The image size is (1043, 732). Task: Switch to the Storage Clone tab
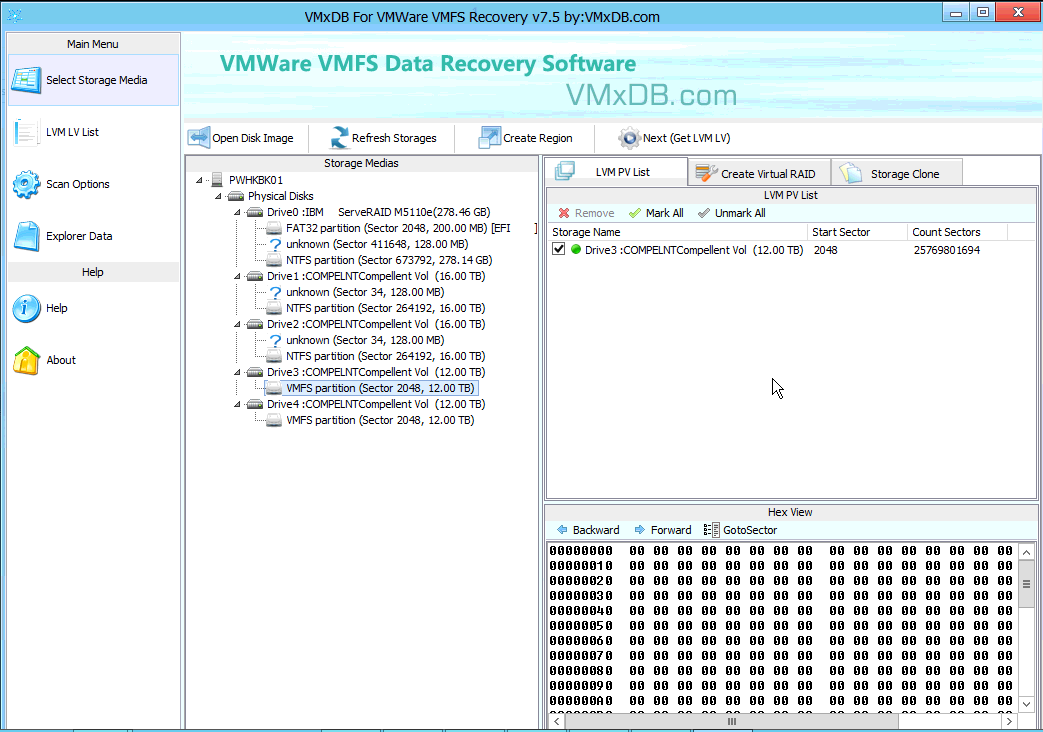pos(897,173)
